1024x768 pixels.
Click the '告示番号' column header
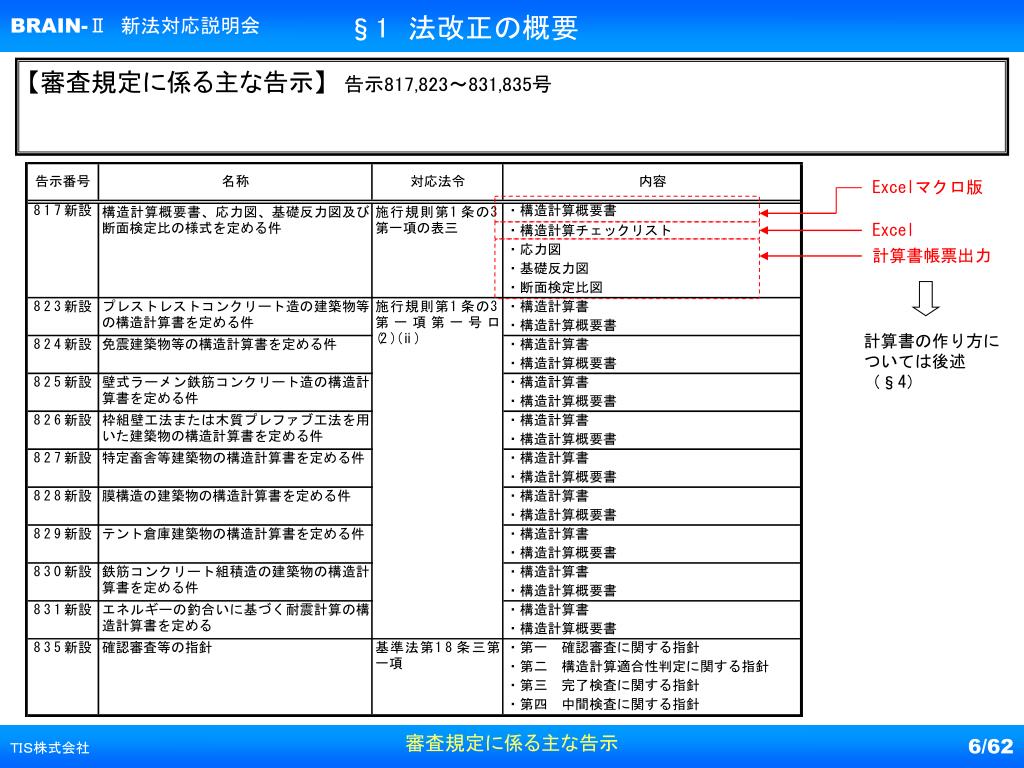point(63,182)
